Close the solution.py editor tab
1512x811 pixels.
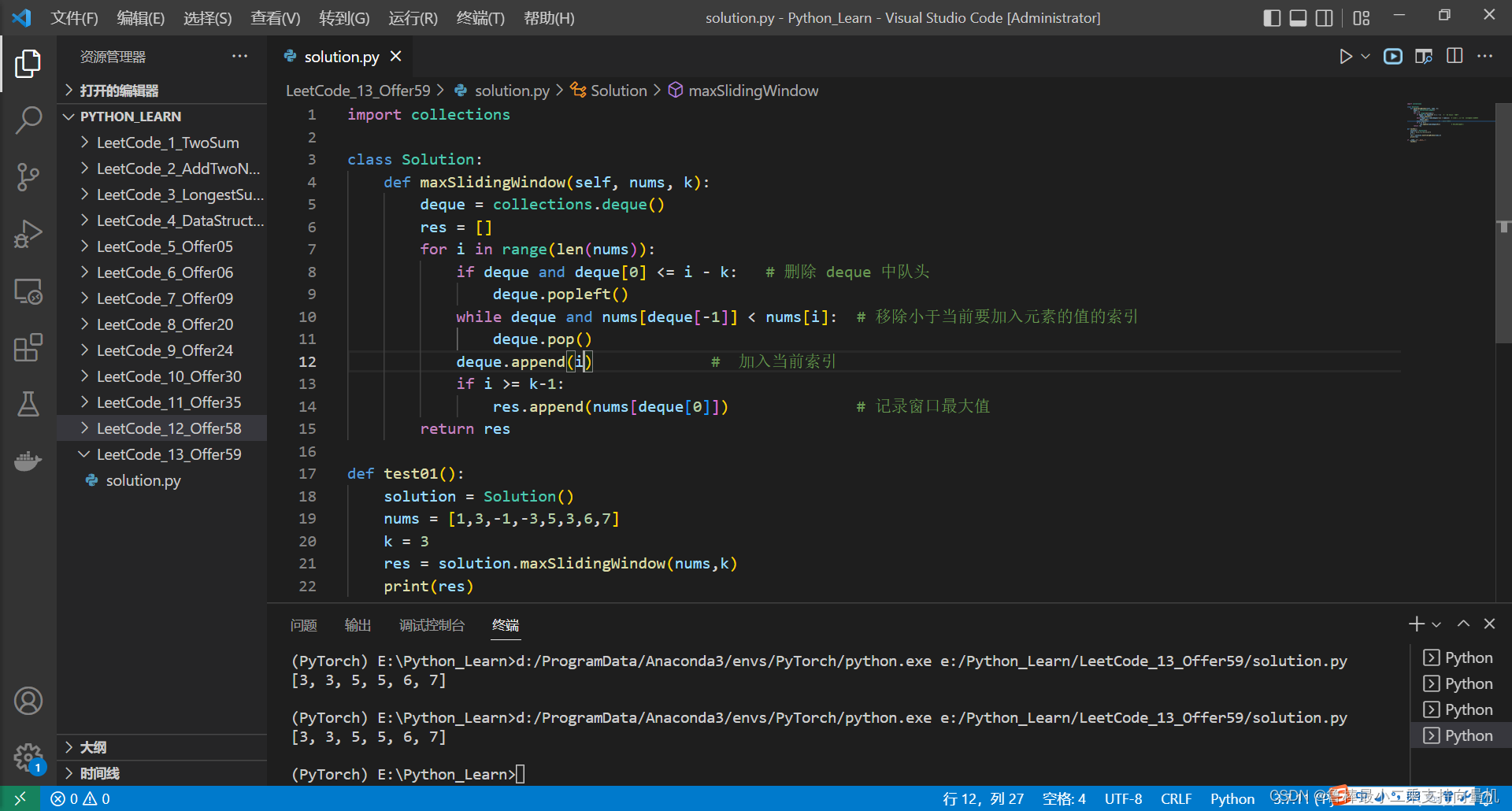396,57
